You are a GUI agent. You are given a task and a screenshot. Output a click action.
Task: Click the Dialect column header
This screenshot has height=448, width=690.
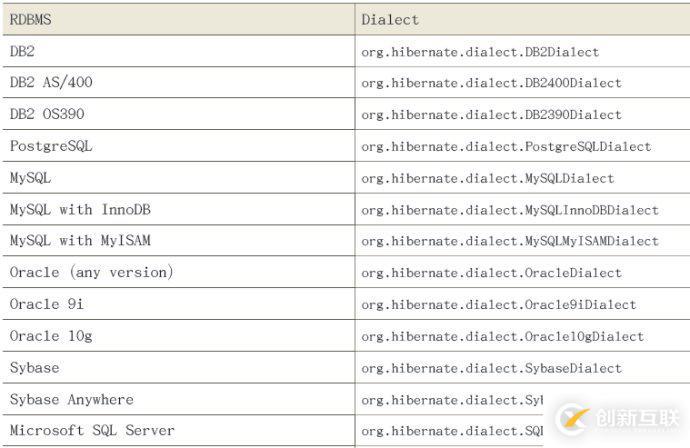pos(390,19)
